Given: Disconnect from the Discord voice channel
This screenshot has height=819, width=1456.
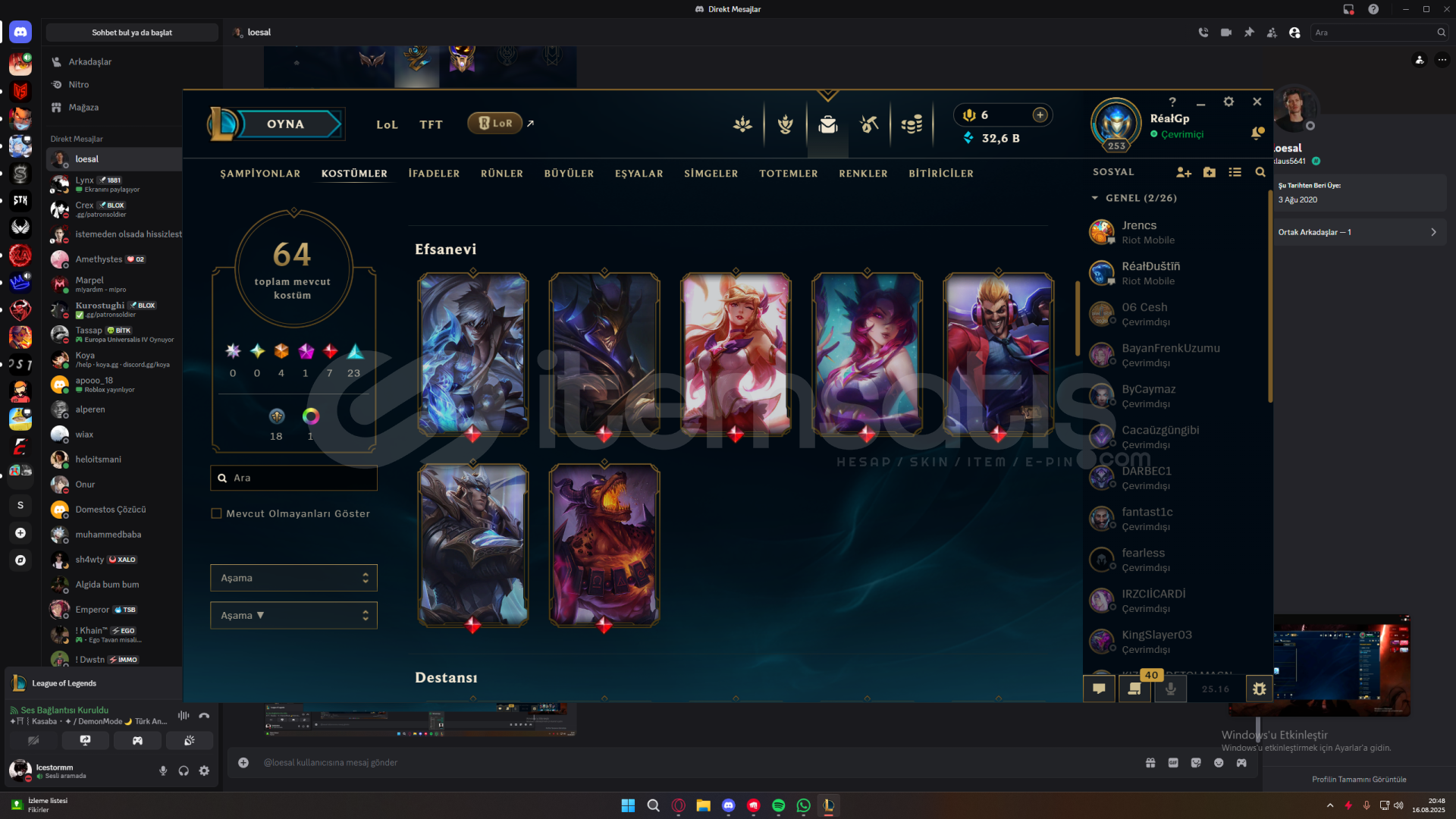Looking at the screenshot, I should (204, 715).
